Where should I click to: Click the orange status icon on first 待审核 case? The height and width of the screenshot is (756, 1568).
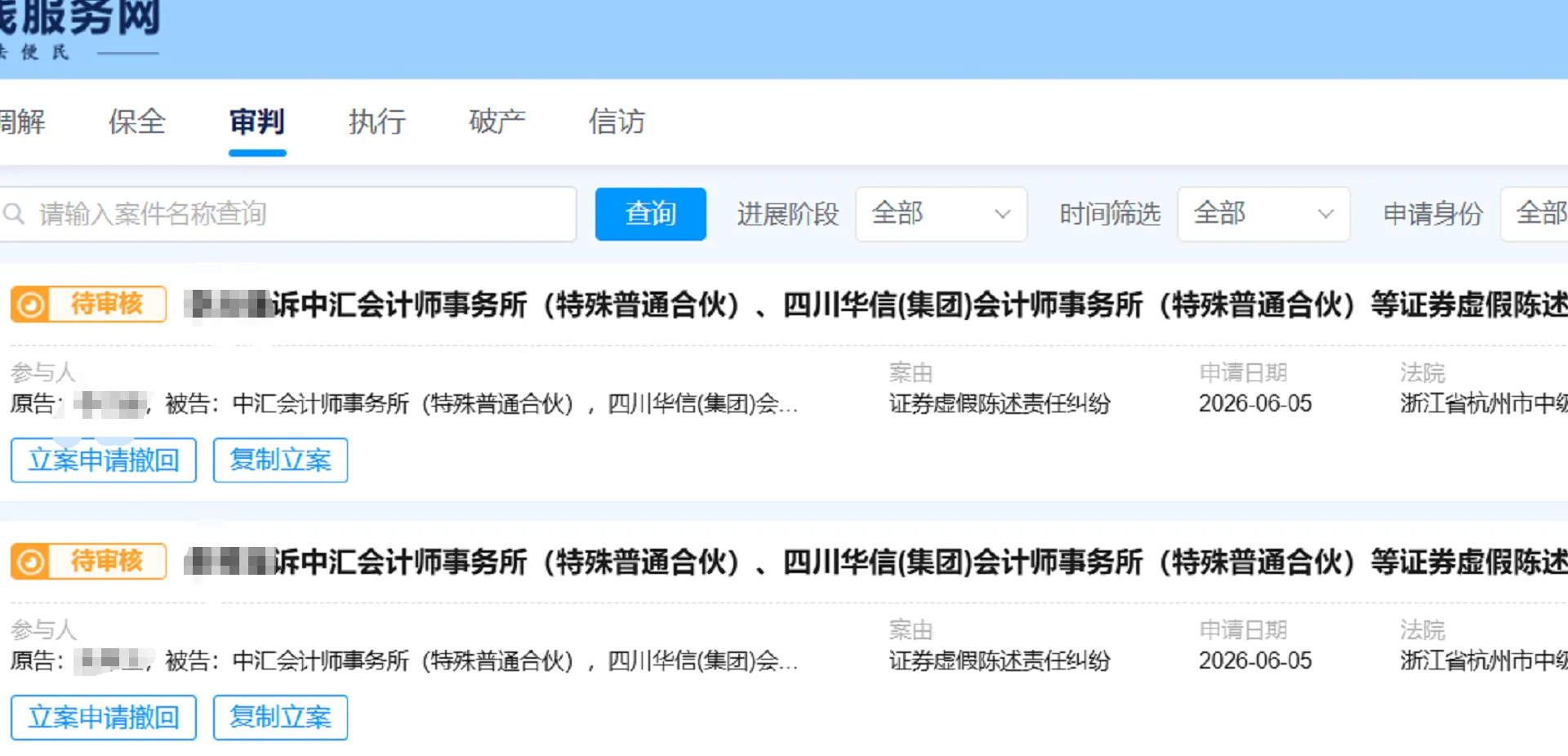tap(31, 305)
